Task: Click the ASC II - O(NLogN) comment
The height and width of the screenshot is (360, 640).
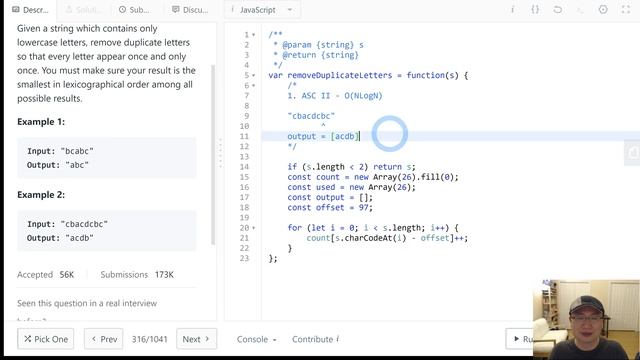Action: coord(335,96)
